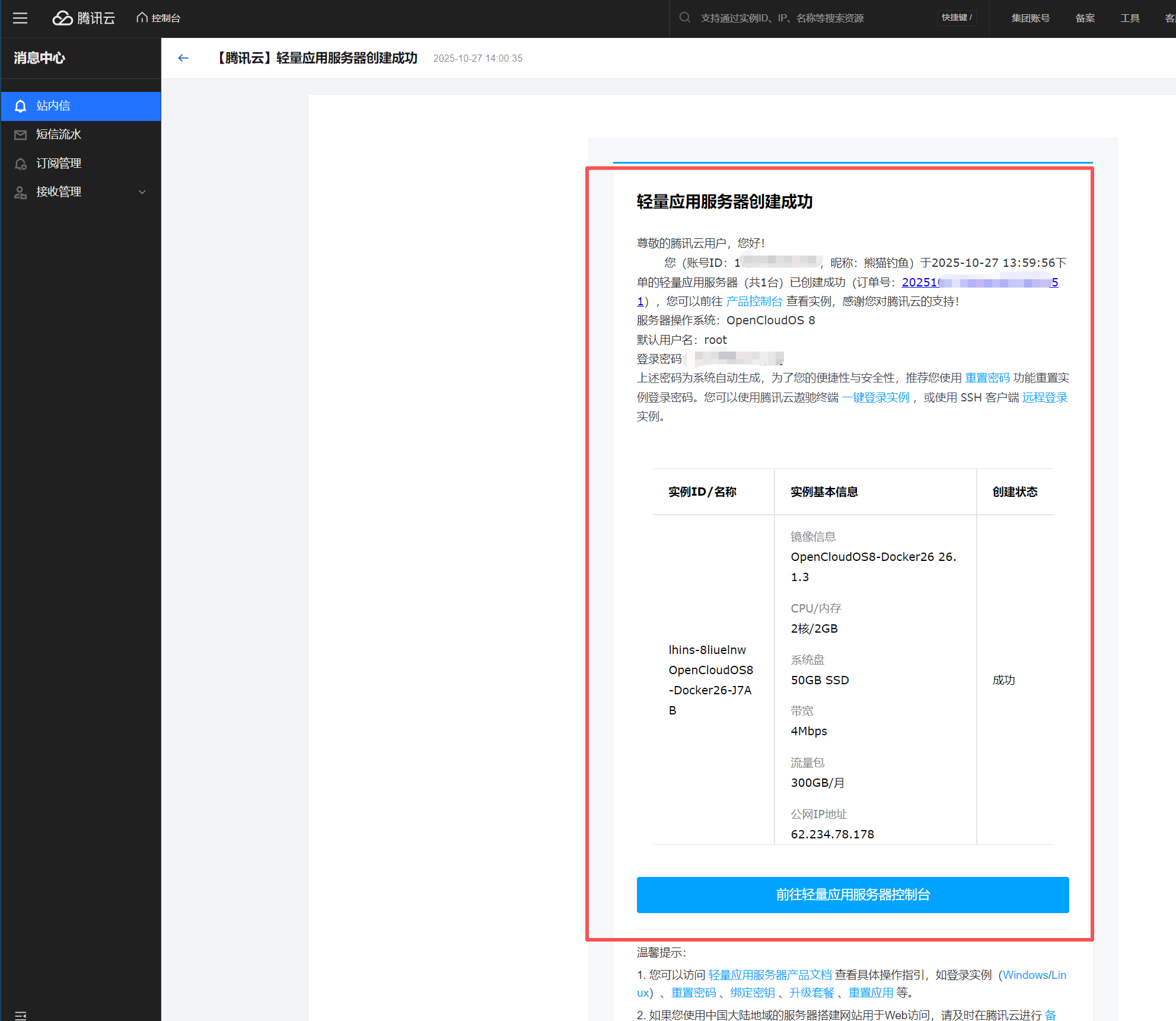Click the 前往轻量应用服务器控制台 button
The image size is (1176, 1021).
coord(852,894)
